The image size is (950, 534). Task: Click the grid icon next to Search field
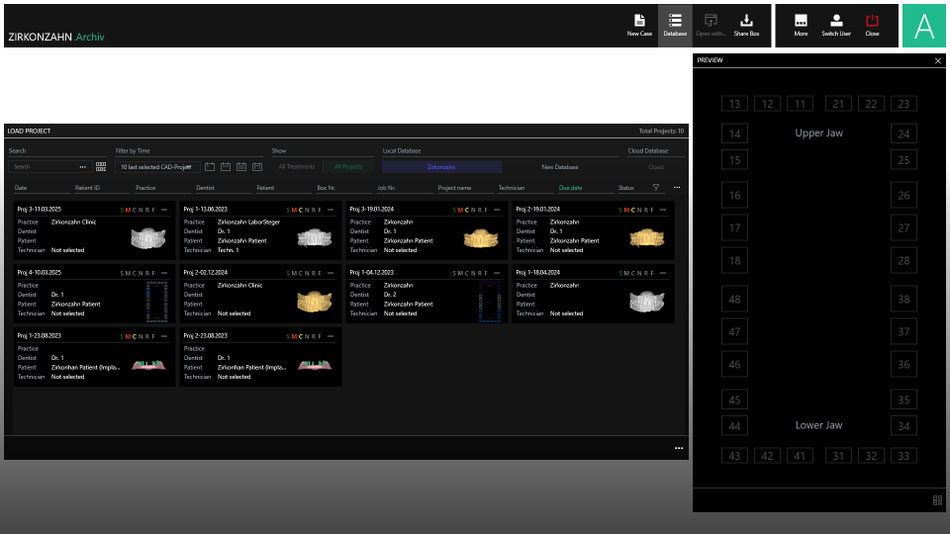point(101,167)
